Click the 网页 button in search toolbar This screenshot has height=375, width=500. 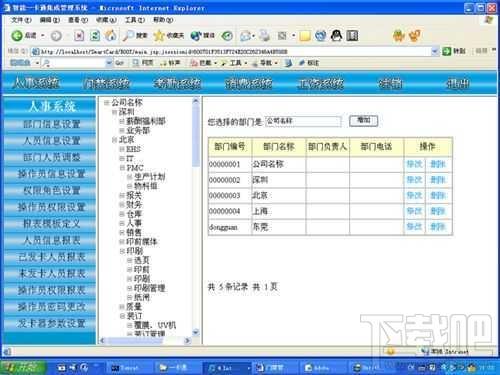tap(143, 63)
